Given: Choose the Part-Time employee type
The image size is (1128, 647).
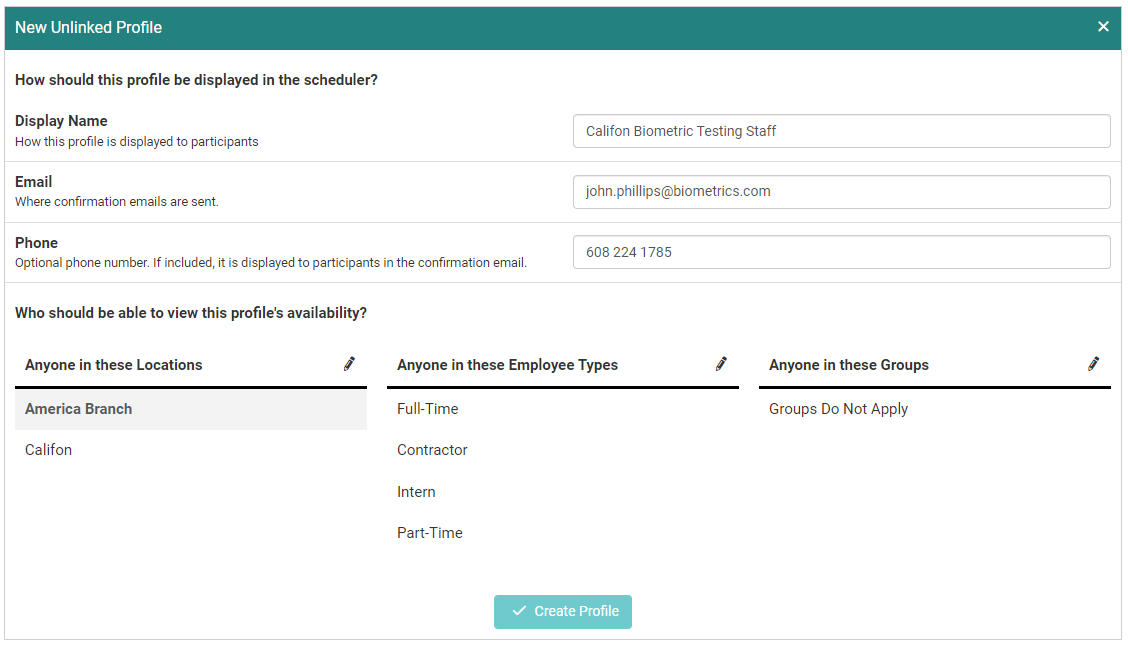Looking at the screenshot, I should (430, 533).
